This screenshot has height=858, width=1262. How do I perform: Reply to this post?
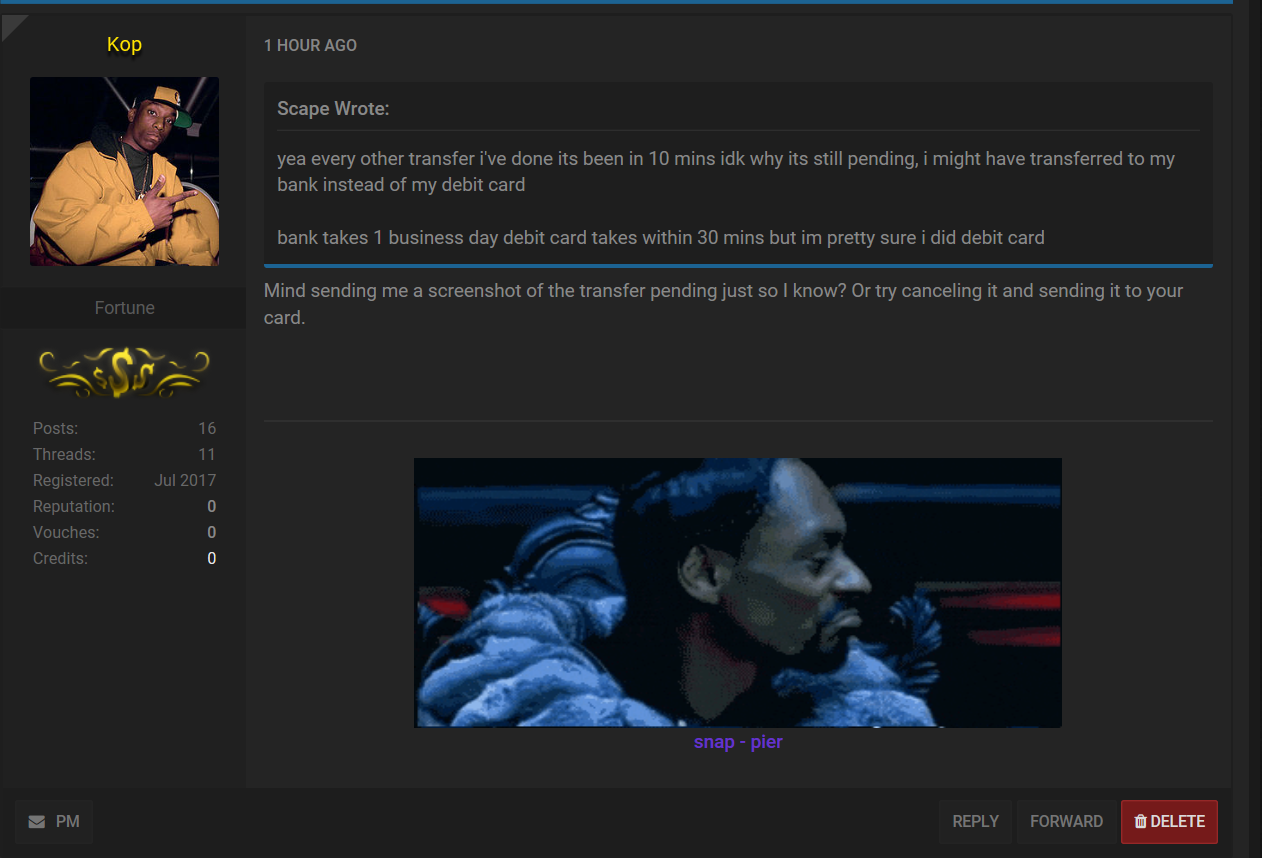975,822
